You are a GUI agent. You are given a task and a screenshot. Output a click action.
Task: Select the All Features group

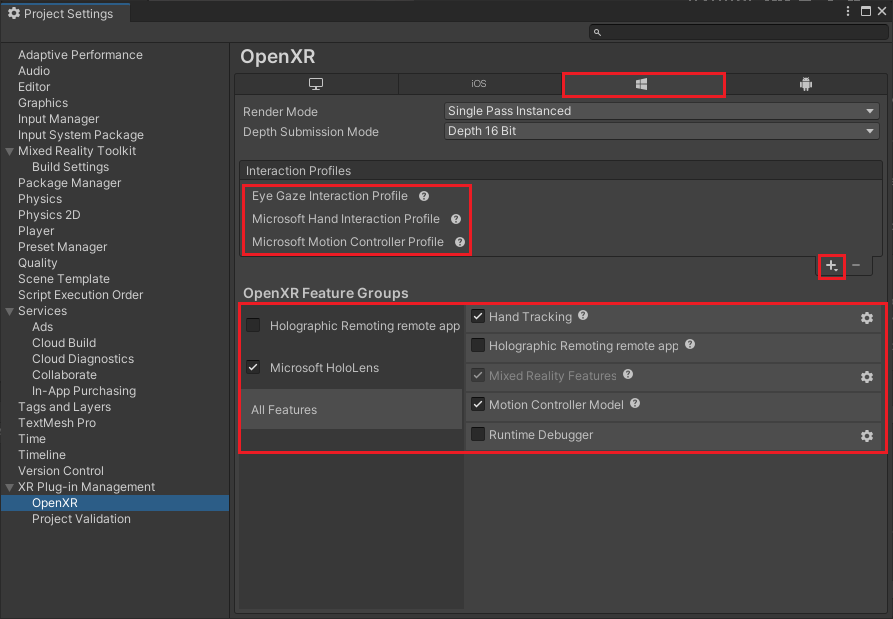351,409
